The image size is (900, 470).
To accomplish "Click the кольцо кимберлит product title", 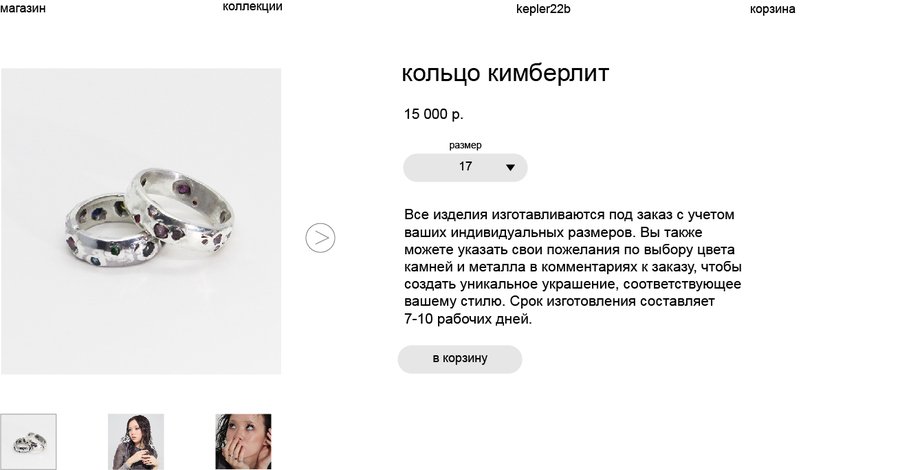I will 505,73.
